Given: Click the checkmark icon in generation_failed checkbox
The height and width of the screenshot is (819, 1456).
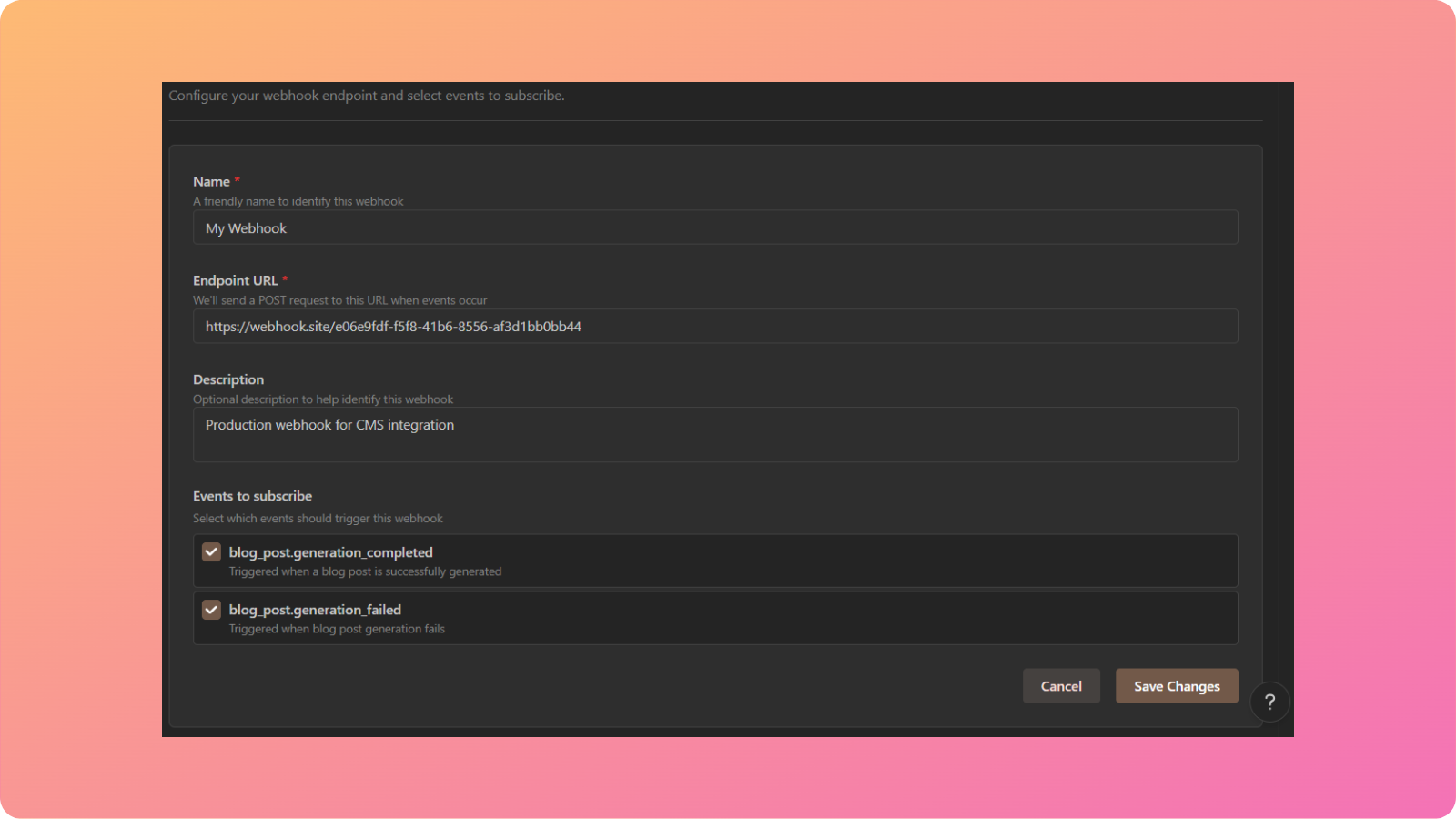Looking at the screenshot, I should tap(210, 609).
